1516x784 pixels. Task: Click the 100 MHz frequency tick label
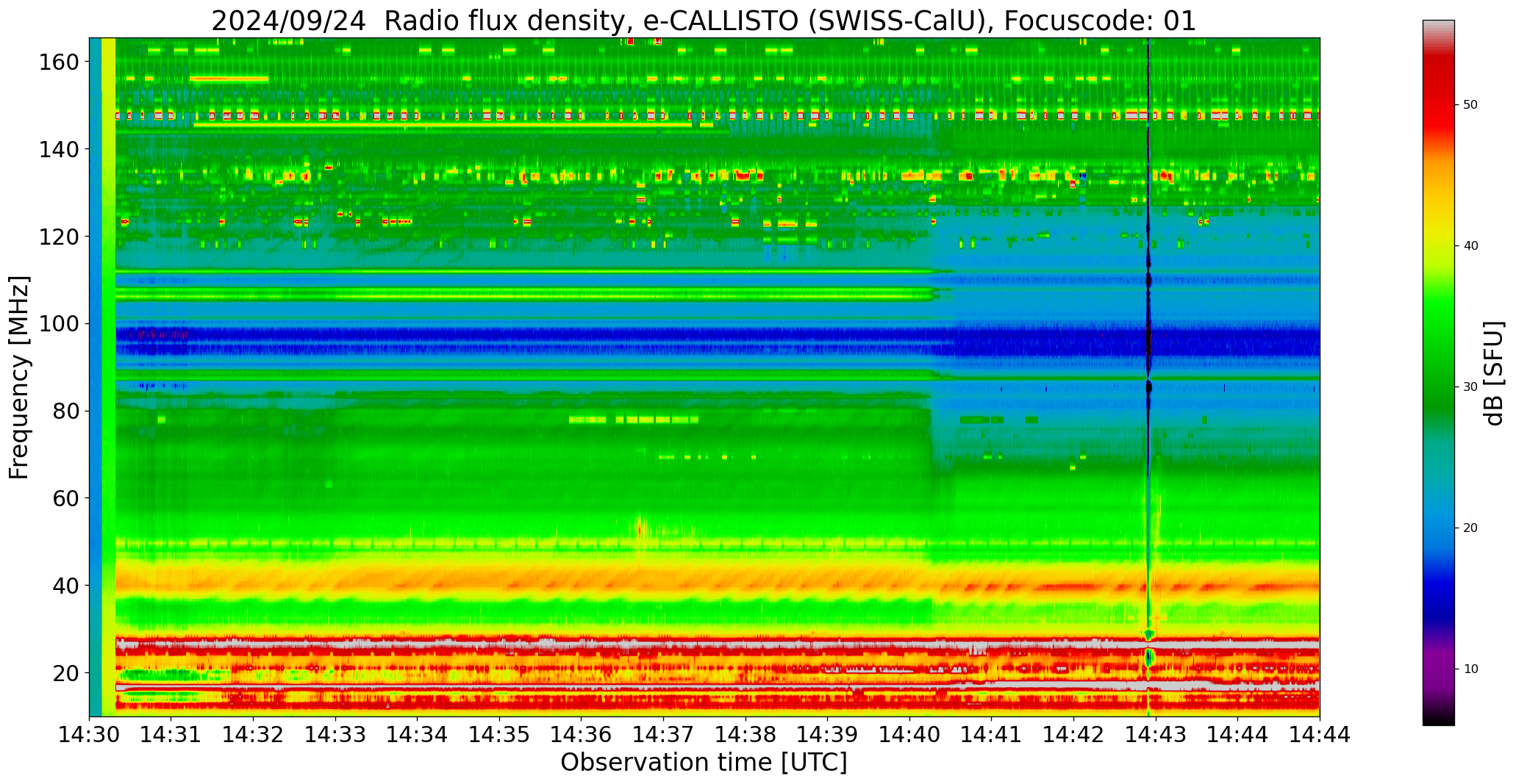[x=61, y=324]
